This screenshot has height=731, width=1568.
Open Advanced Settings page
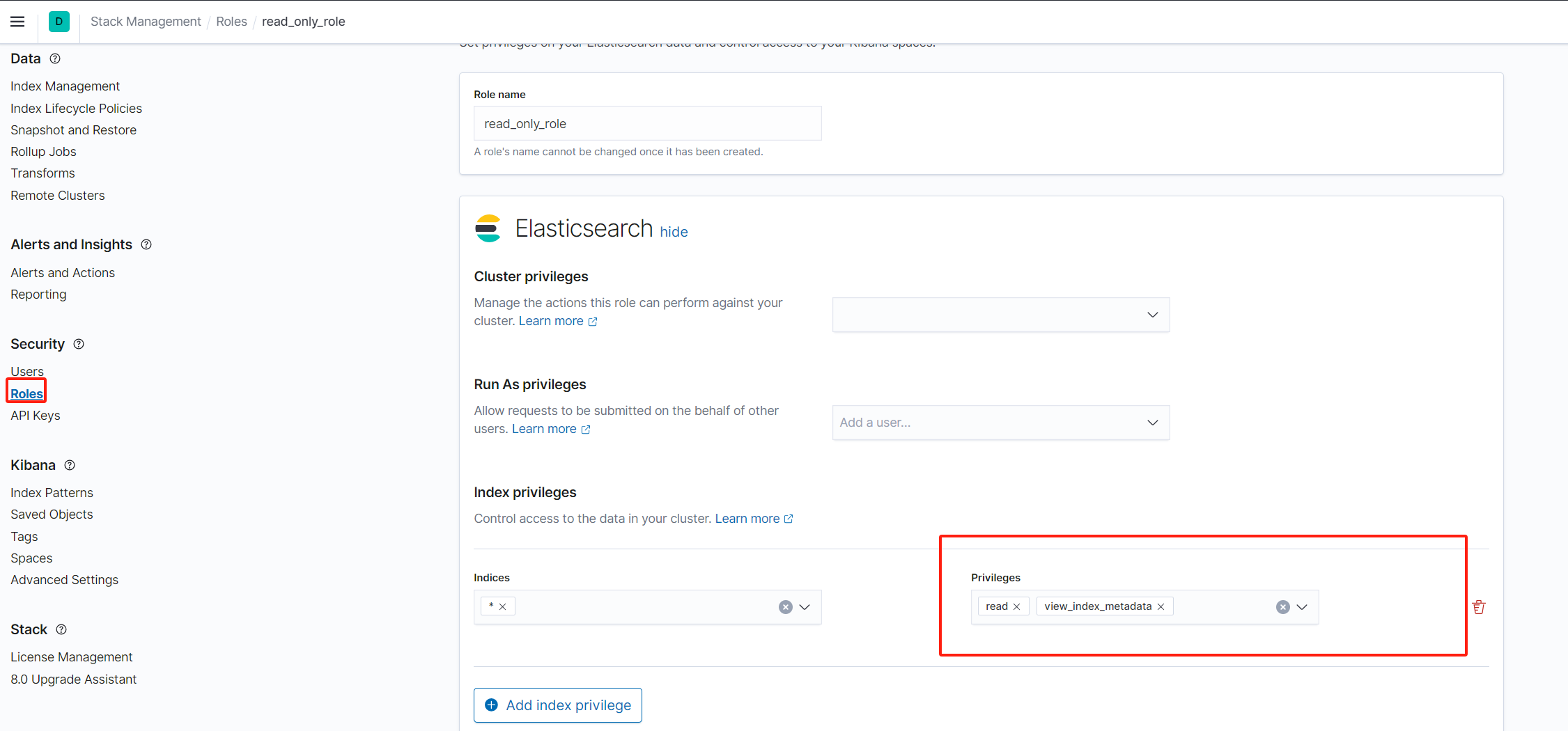click(x=64, y=580)
